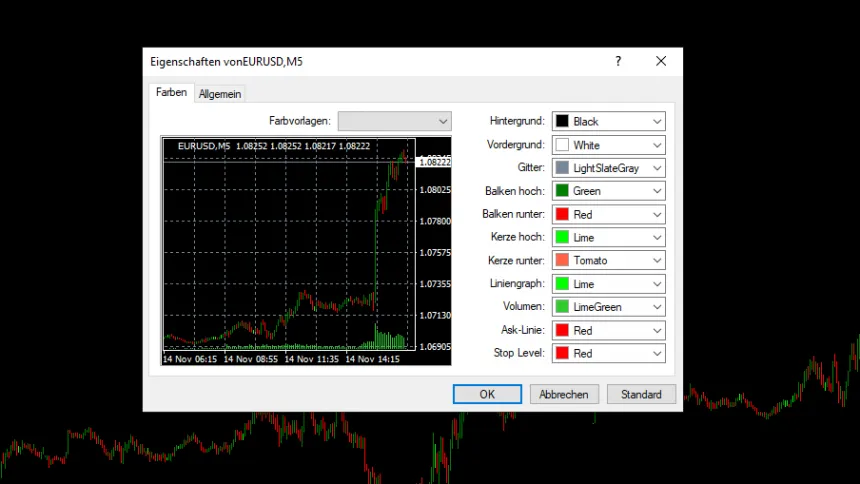The image size is (860, 484).
Task: Click the Kerze runter Tomato swatch
Action: (x=562, y=261)
